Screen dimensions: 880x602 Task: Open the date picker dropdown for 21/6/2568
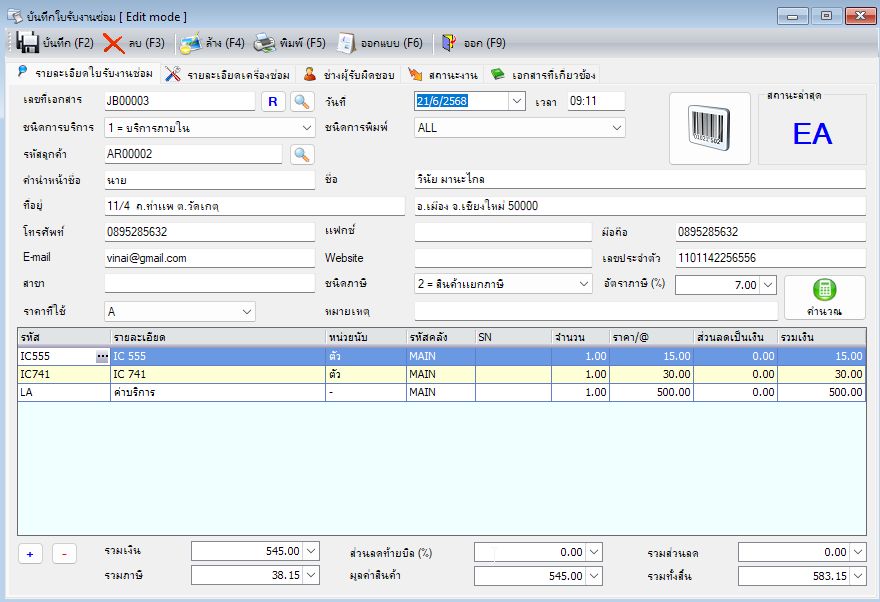click(x=517, y=102)
